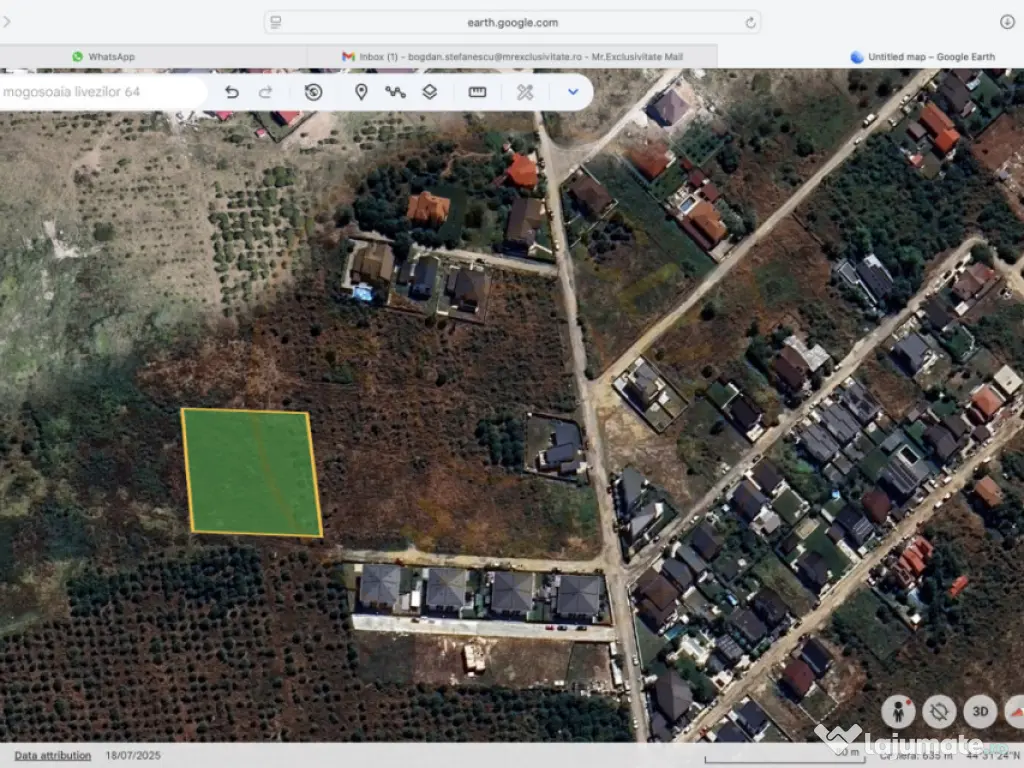Expand the blue toolbar chevron dropdown
The image size is (1024, 768).
[x=573, y=92]
